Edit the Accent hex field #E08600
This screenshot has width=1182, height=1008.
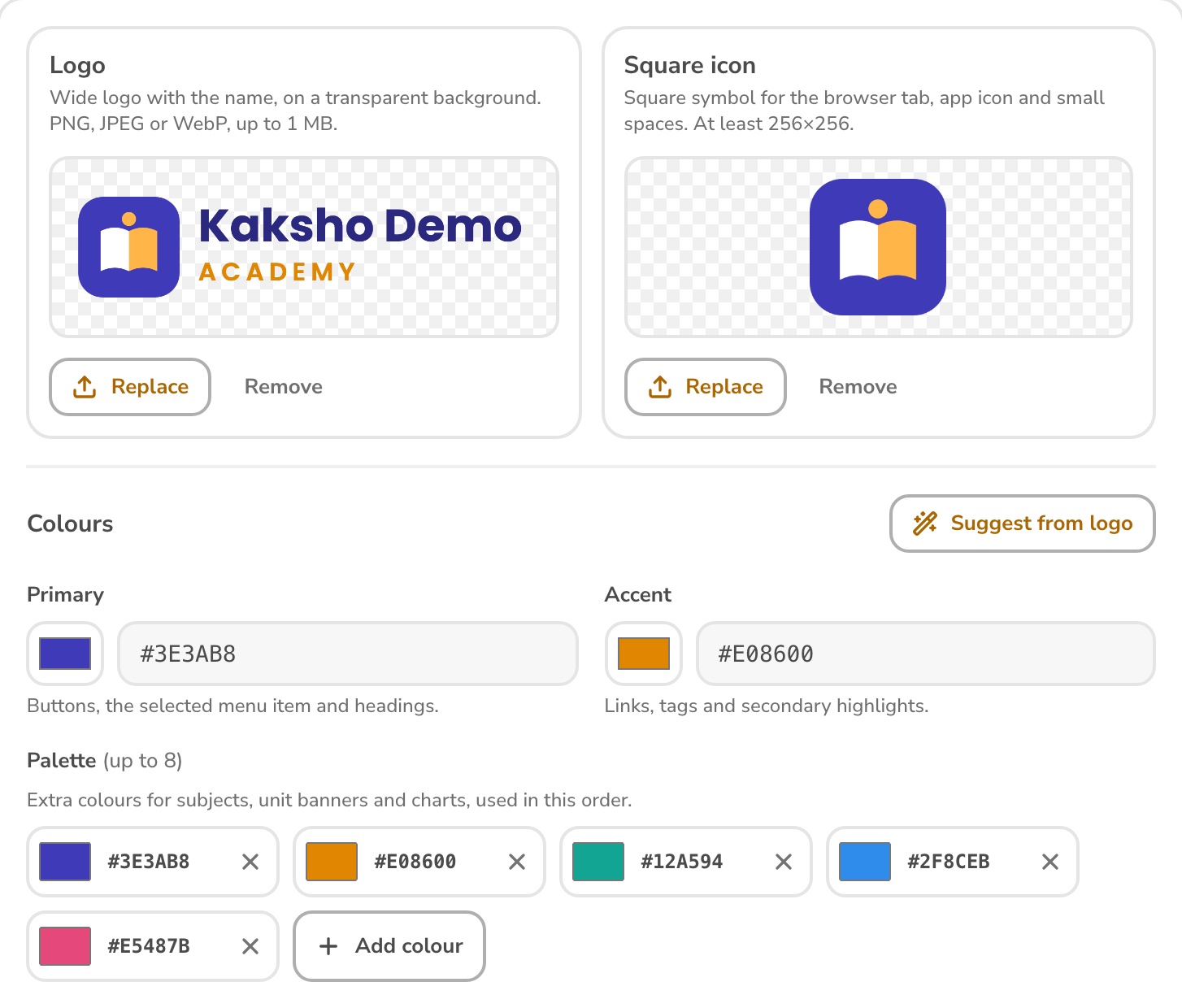click(x=926, y=654)
